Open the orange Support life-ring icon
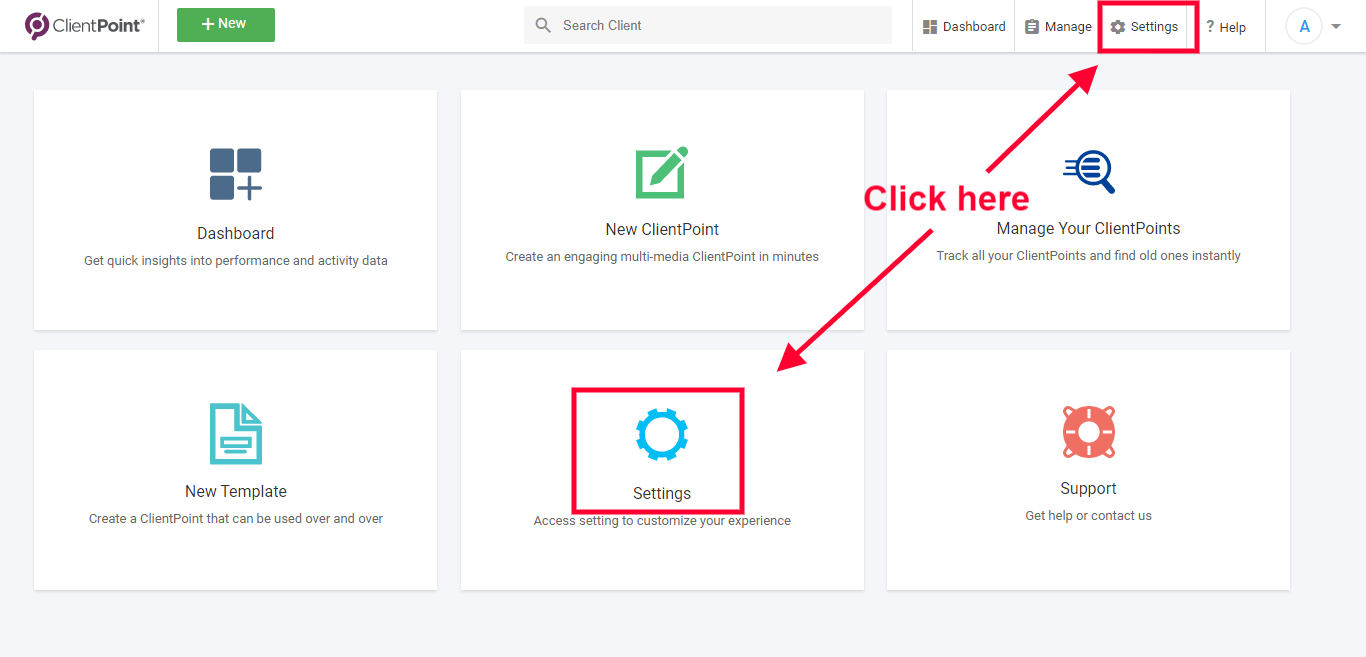The width and height of the screenshot is (1366, 657). (1088, 432)
